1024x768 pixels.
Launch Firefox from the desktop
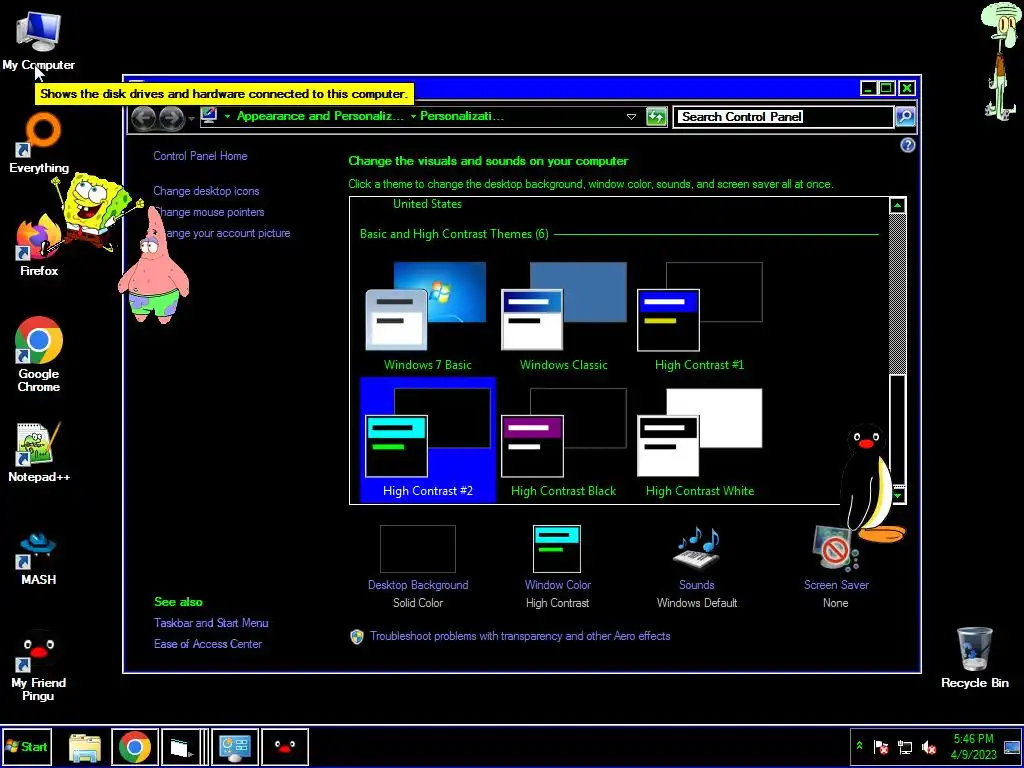(39, 245)
